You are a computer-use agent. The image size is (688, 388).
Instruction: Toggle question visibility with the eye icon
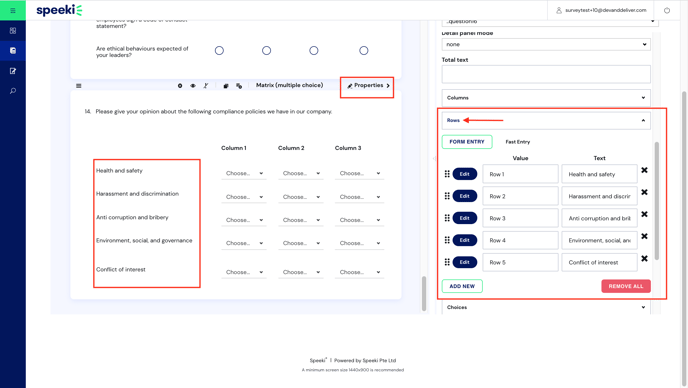193,86
